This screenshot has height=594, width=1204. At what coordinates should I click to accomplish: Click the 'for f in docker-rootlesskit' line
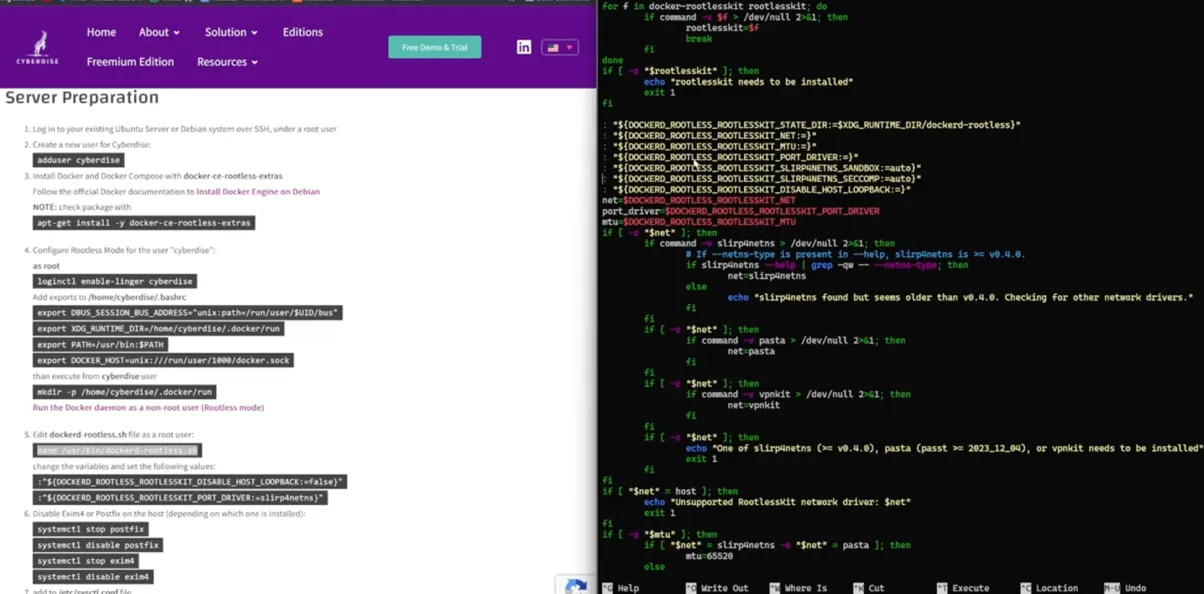[x=714, y=6]
